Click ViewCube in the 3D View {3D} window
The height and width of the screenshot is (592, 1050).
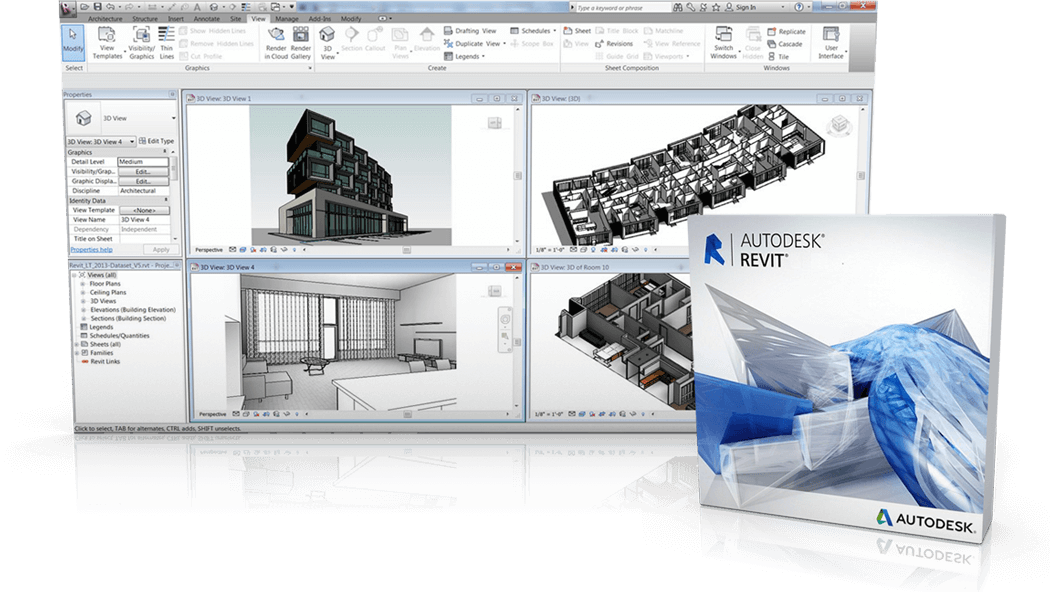coord(839,125)
